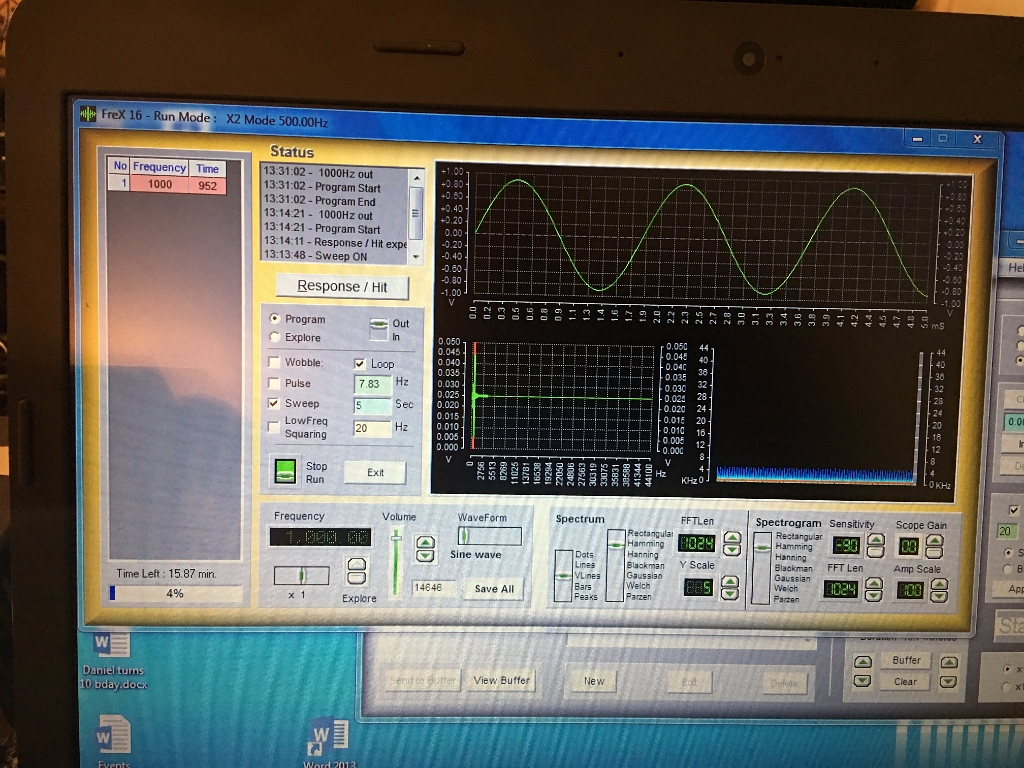The image size is (1024, 768).
Task: Open the Word 2013 desktop shortcut
Action: tap(330, 744)
